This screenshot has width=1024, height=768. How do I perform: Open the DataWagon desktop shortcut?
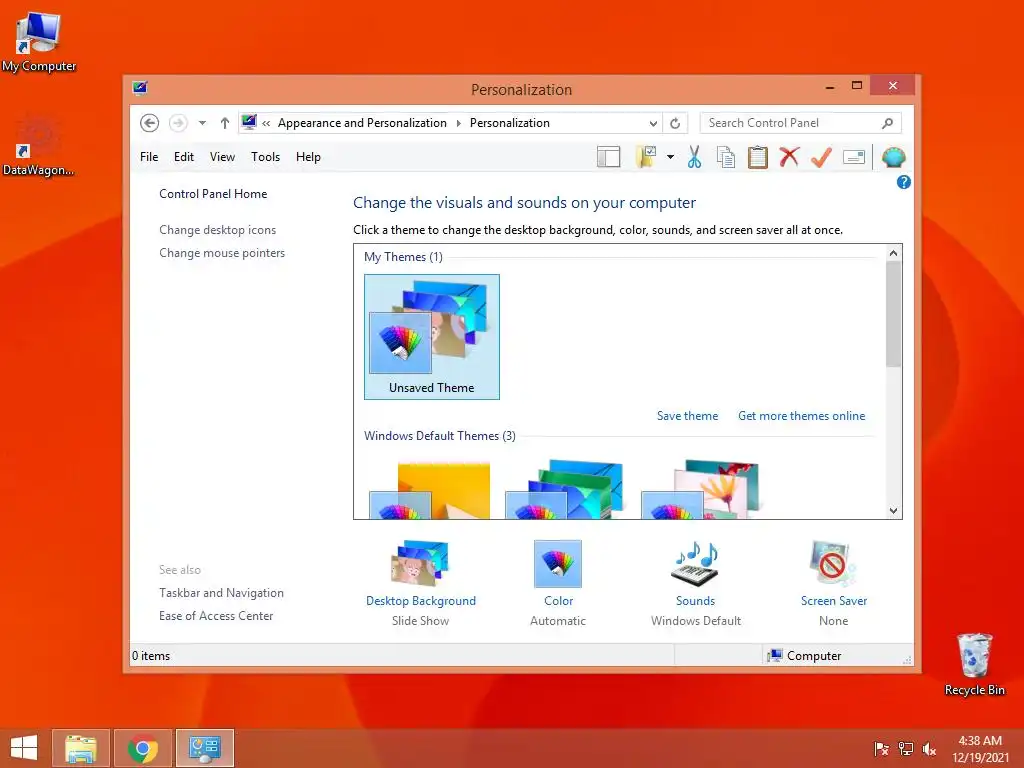(38, 146)
